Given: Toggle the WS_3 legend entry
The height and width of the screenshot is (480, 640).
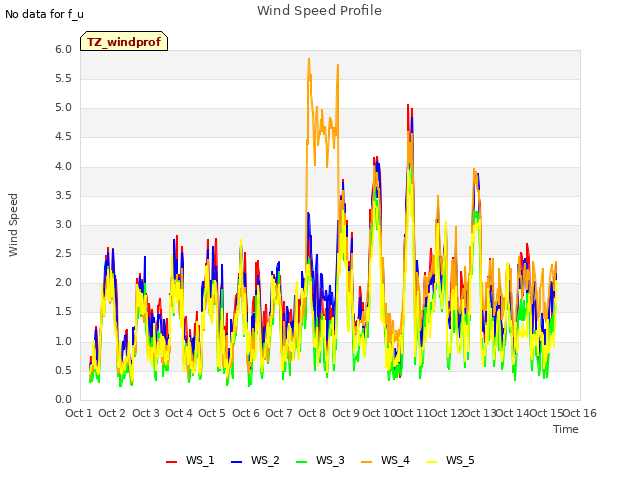Looking at the screenshot, I should click(320, 460).
